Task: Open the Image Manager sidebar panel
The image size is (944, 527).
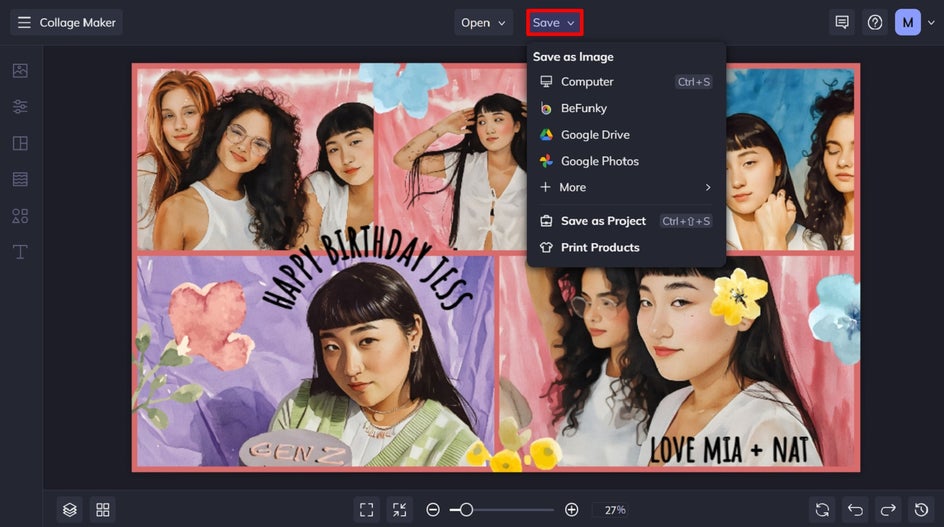Action: tap(20, 70)
